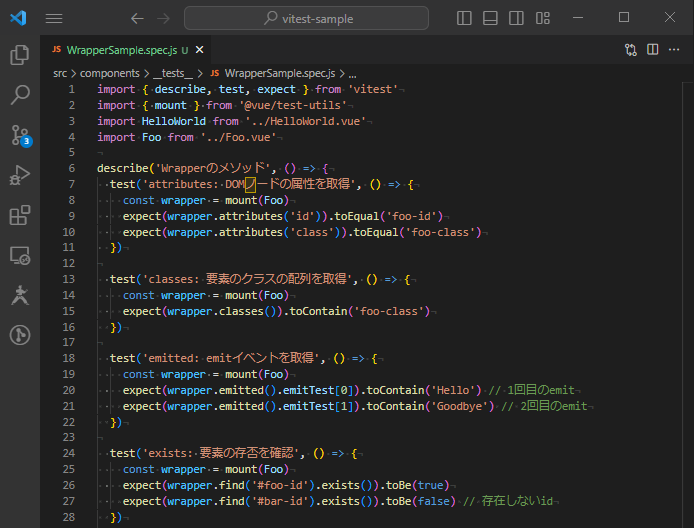Viewport: 694px width, 528px height.
Task: Click toContain('foo-class') on line 15
Action: pos(359,312)
